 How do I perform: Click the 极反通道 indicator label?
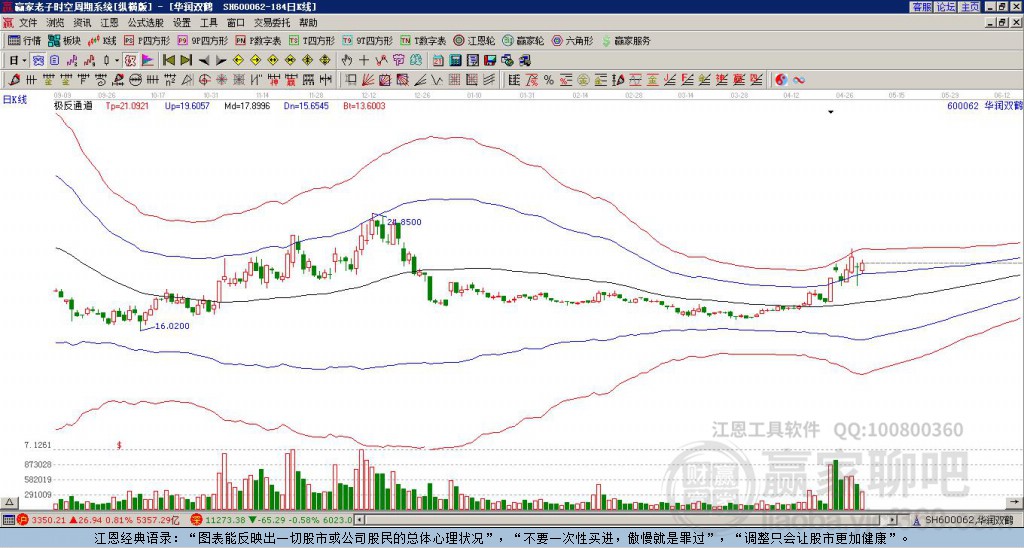(x=73, y=105)
